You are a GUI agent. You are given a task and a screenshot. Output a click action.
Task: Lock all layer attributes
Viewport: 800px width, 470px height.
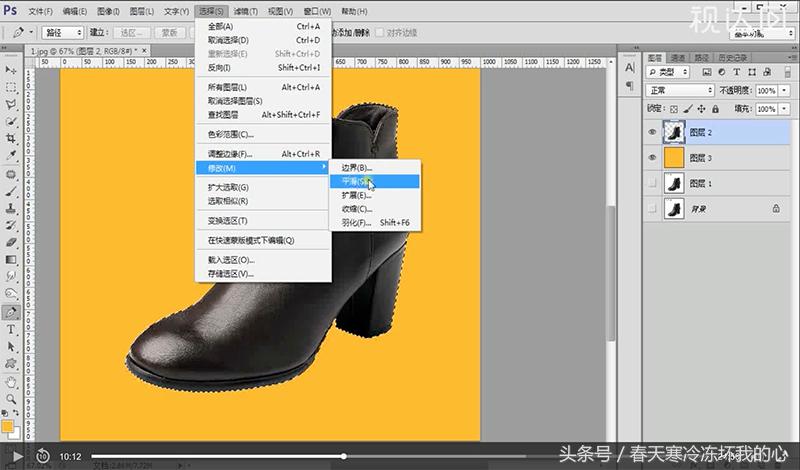[715, 109]
